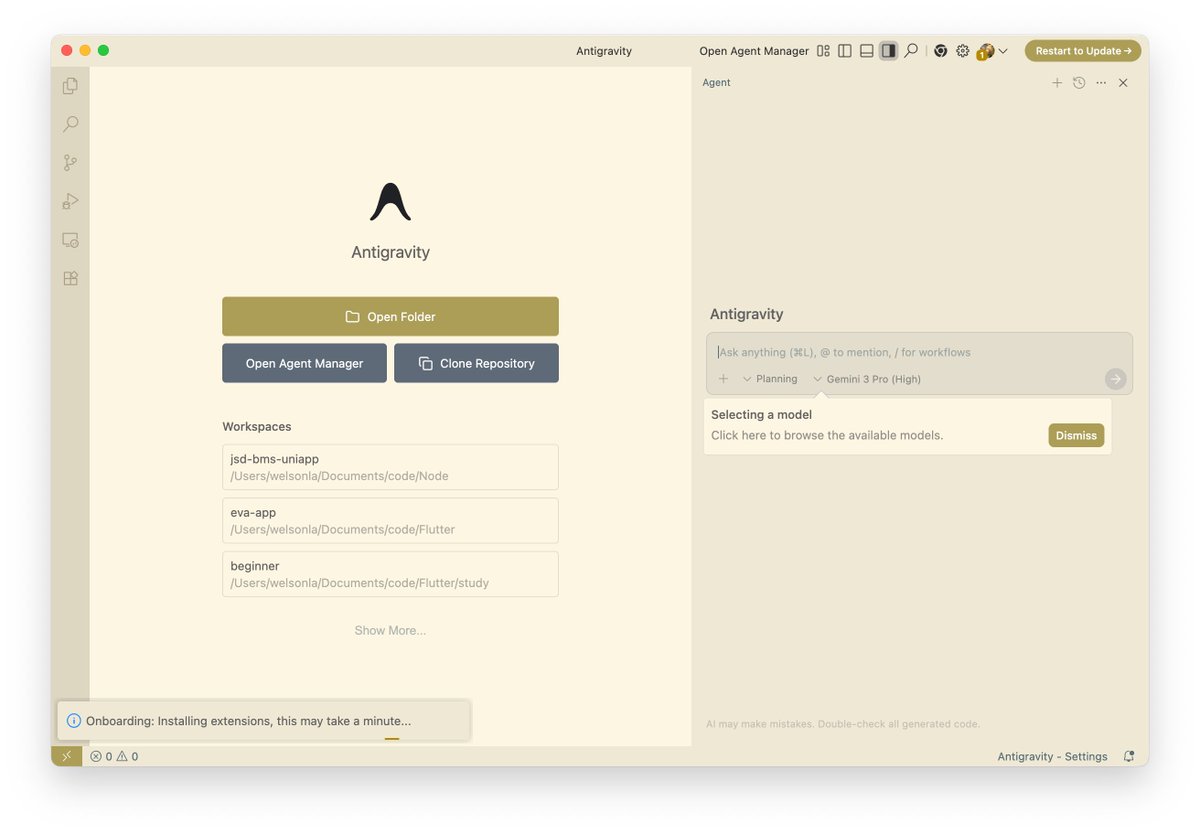Toggle the bottom panel layout
This screenshot has width=1200, height=834.
point(866,51)
